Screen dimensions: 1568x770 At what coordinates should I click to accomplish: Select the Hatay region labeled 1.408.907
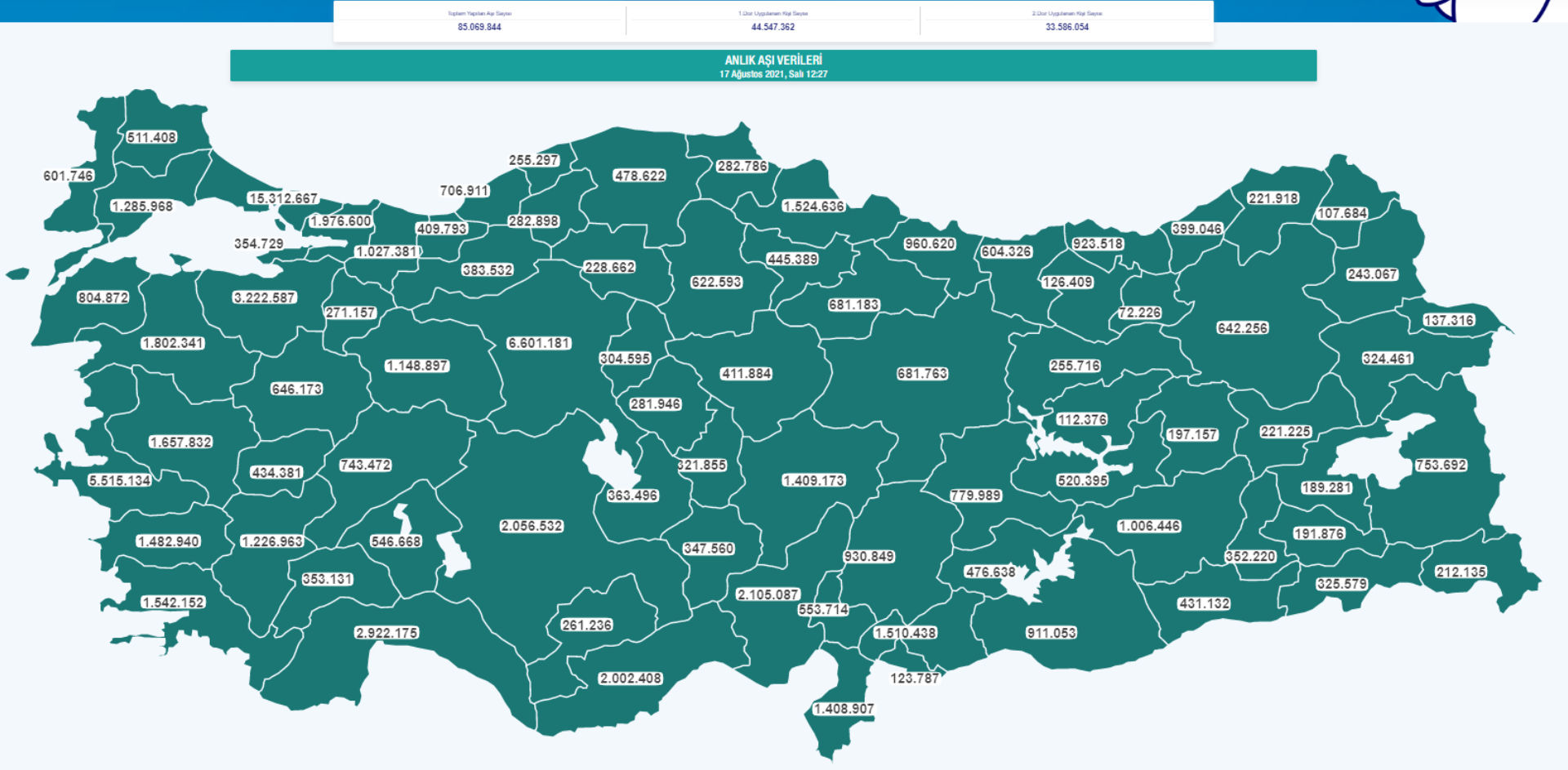tap(844, 709)
